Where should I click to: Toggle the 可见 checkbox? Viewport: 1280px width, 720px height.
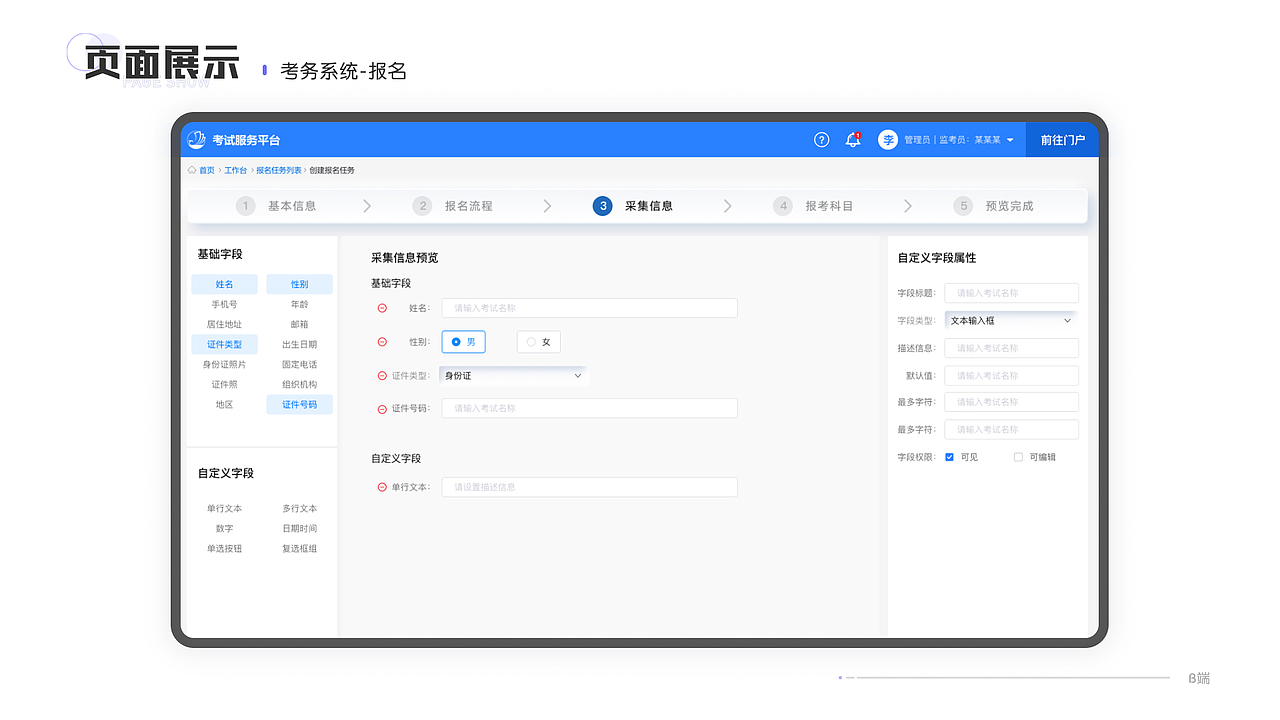pos(949,457)
